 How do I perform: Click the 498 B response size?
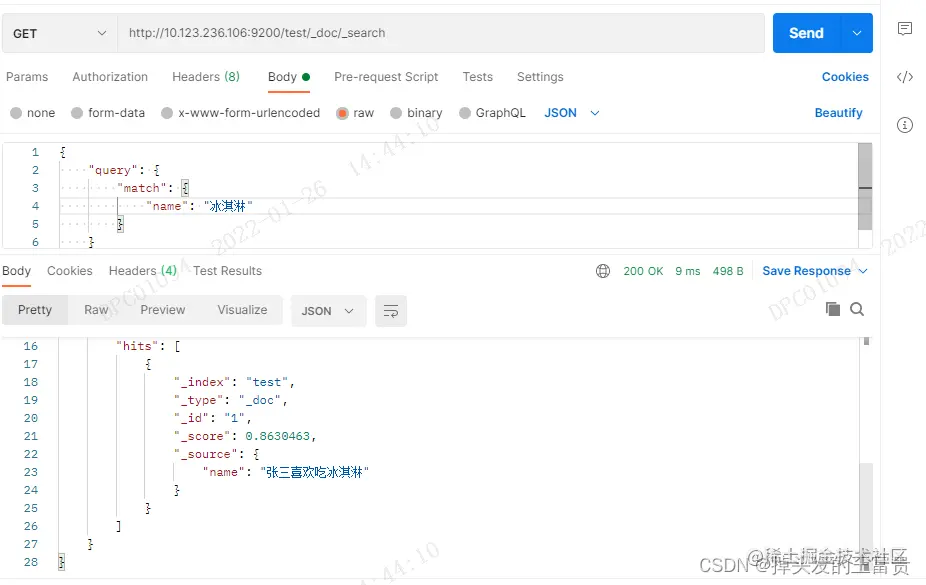(728, 271)
